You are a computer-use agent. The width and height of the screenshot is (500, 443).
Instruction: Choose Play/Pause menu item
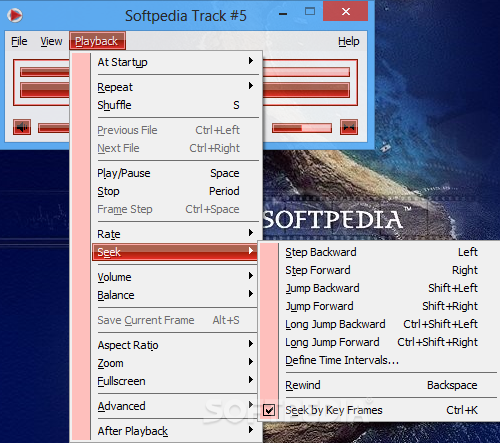pos(175,173)
